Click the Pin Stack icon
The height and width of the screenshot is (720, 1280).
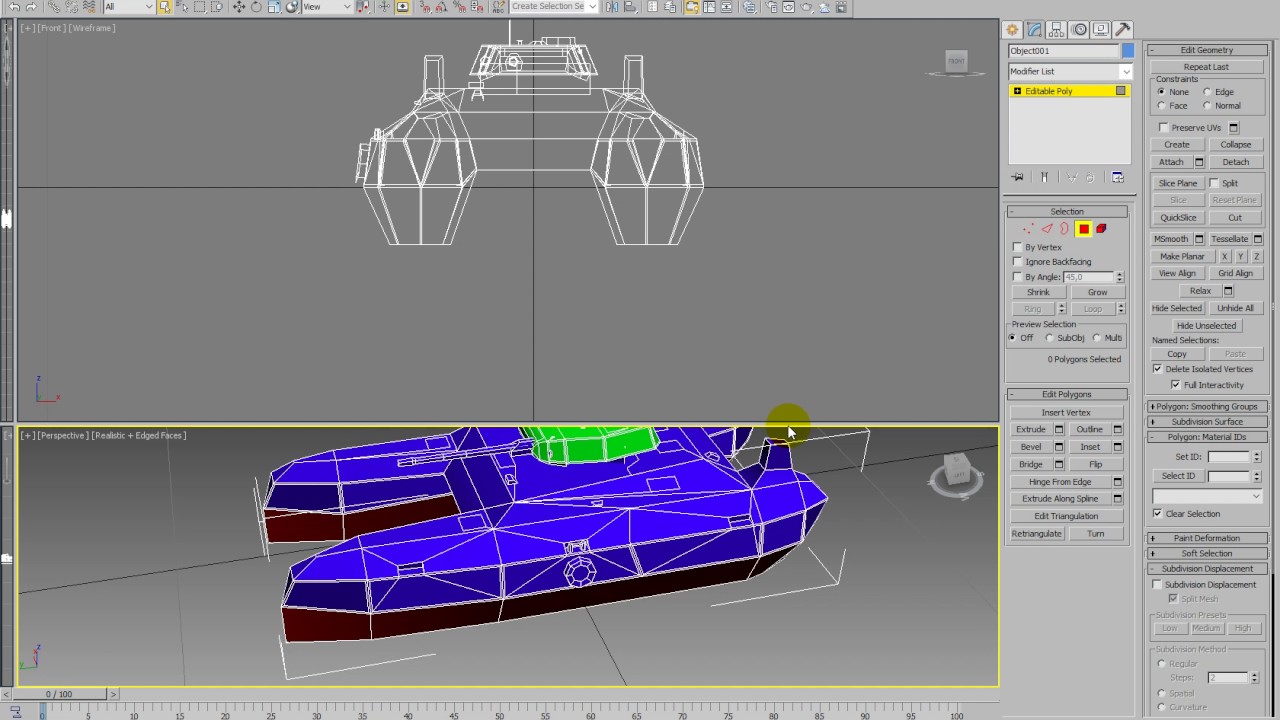point(1017,177)
